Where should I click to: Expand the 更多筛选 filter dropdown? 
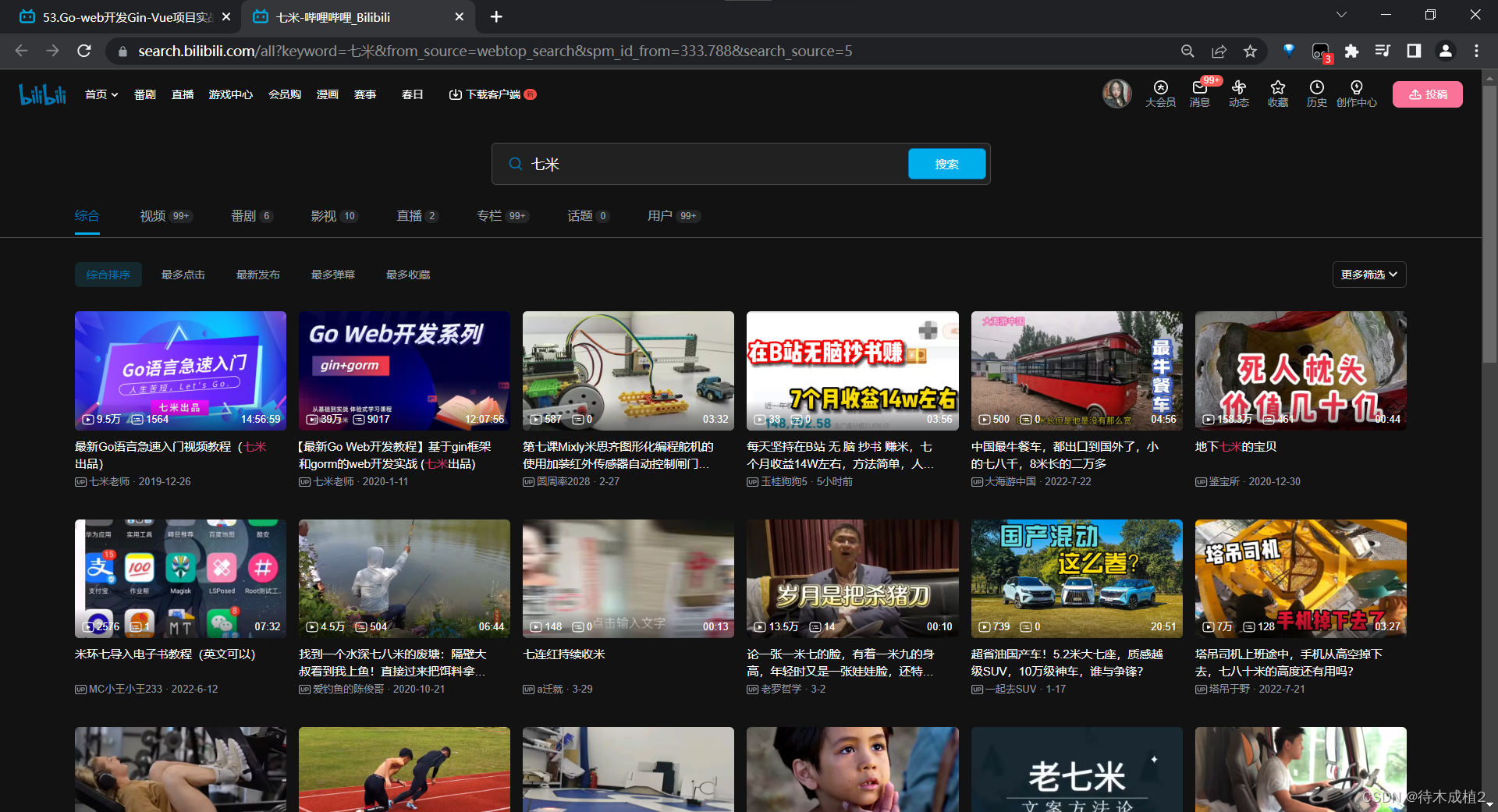[x=1369, y=275]
